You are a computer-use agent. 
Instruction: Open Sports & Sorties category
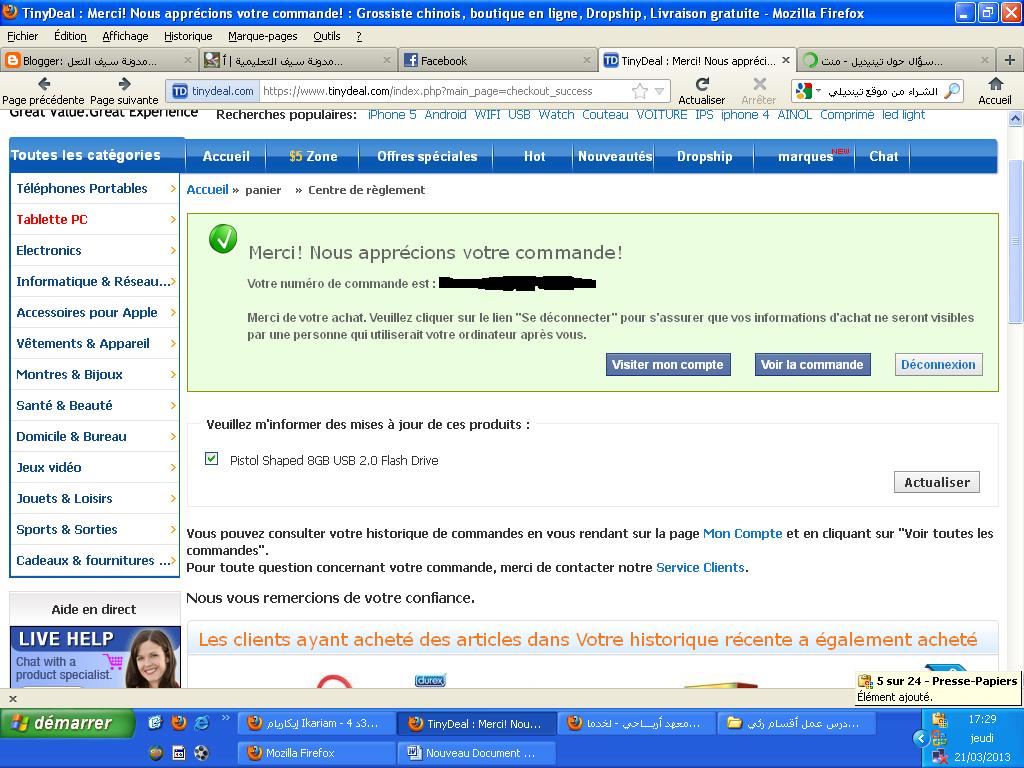pos(67,530)
